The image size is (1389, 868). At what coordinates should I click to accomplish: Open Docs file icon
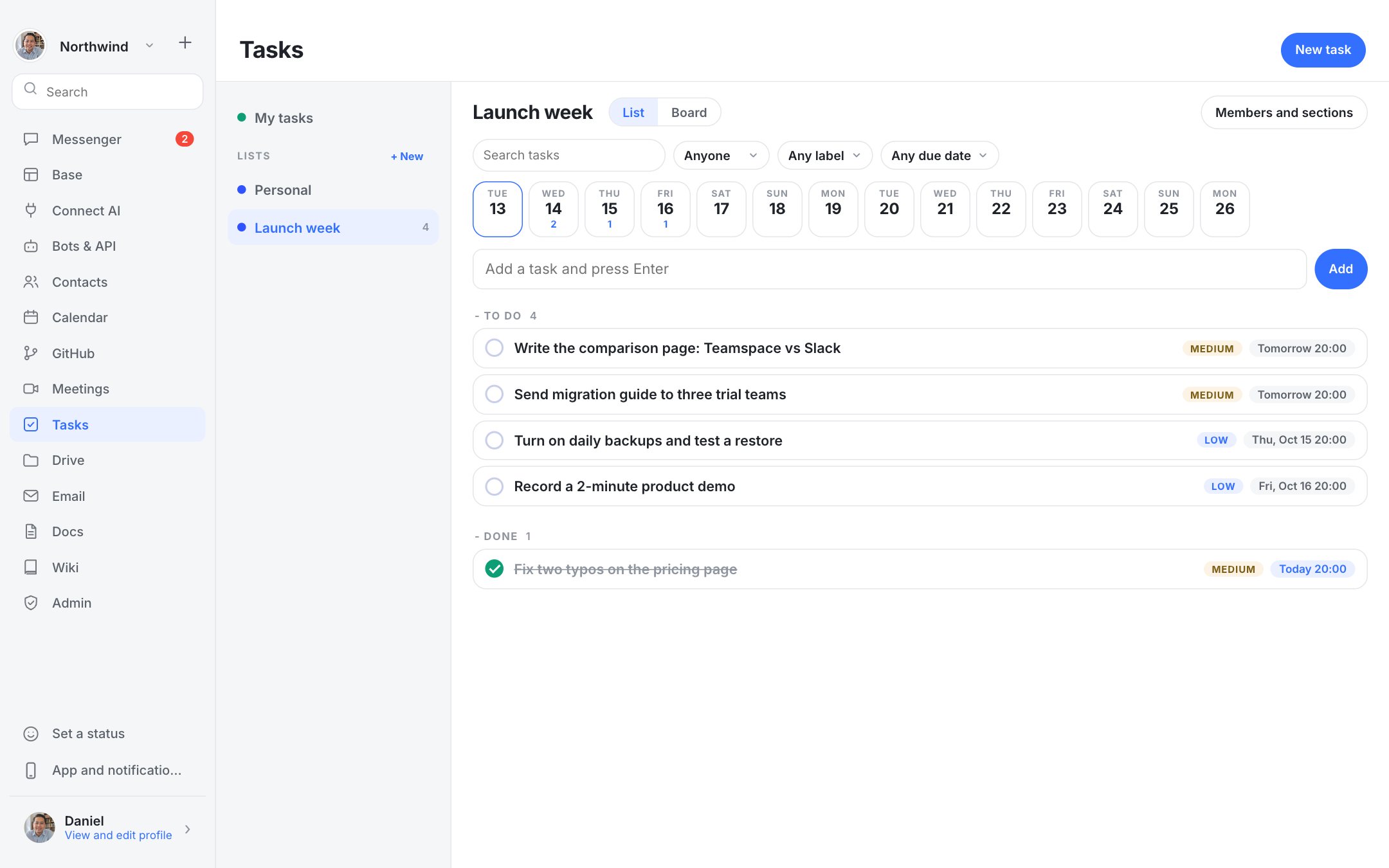[30, 532]
